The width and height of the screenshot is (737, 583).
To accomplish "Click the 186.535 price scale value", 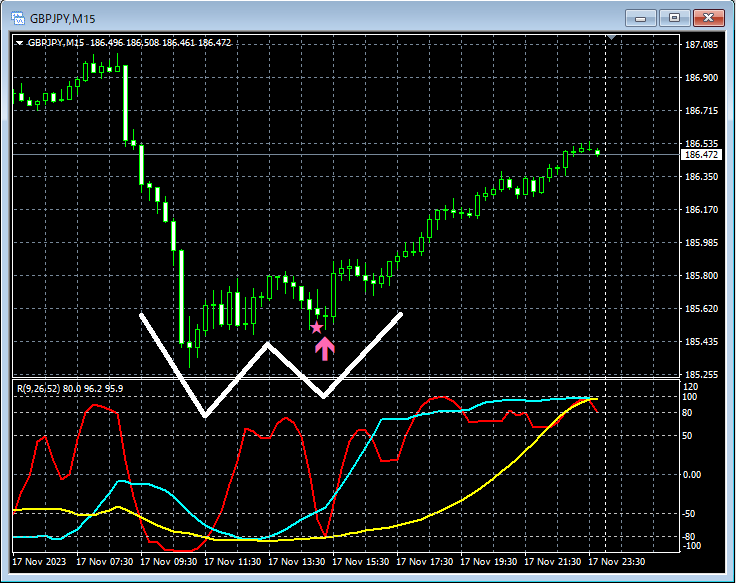I will pyautogui.click(x=701, y=143).
